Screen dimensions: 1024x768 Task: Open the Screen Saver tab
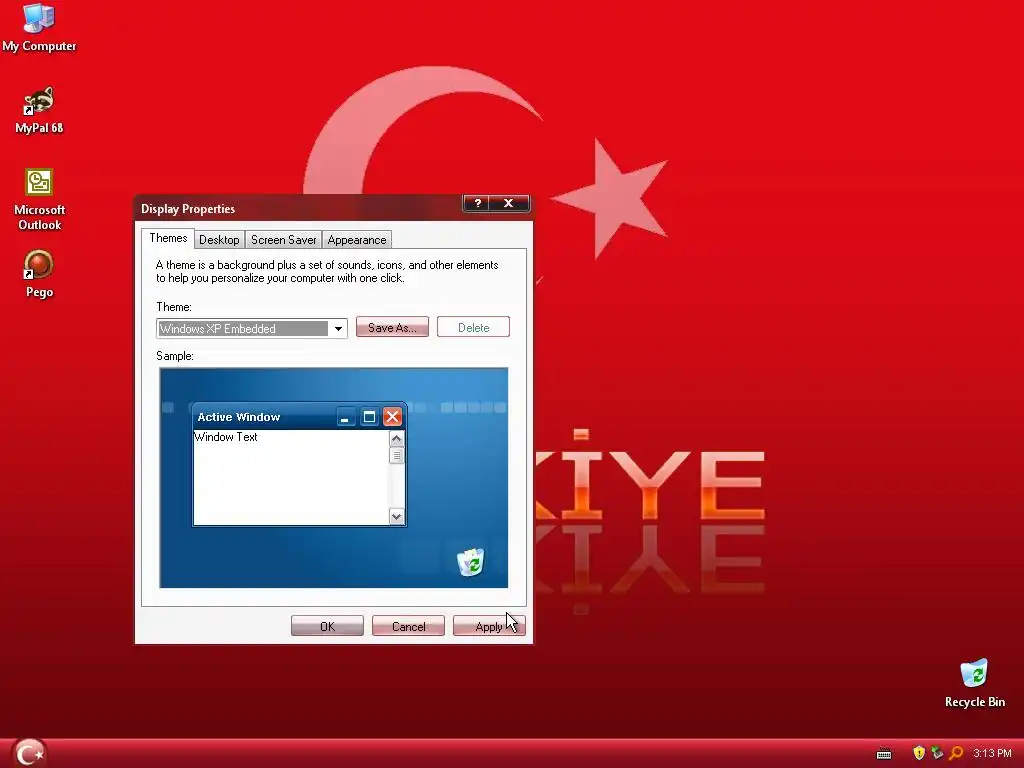(x=283, y=240)
